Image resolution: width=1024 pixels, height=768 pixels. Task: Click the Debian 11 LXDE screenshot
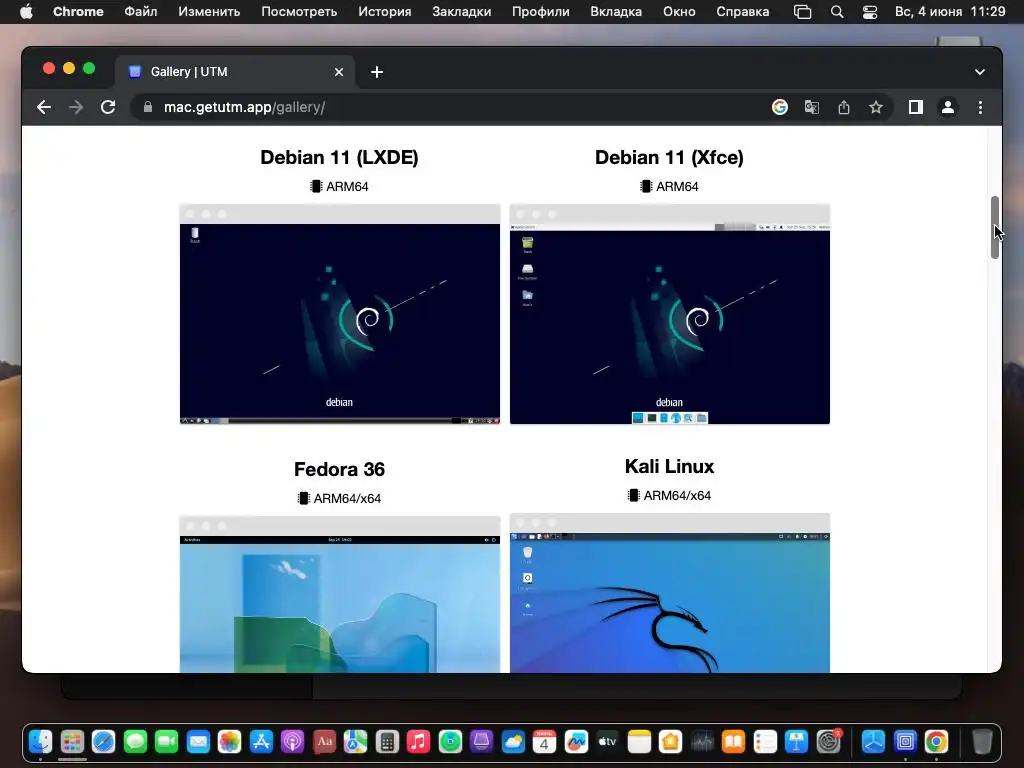tap(340, 314)
